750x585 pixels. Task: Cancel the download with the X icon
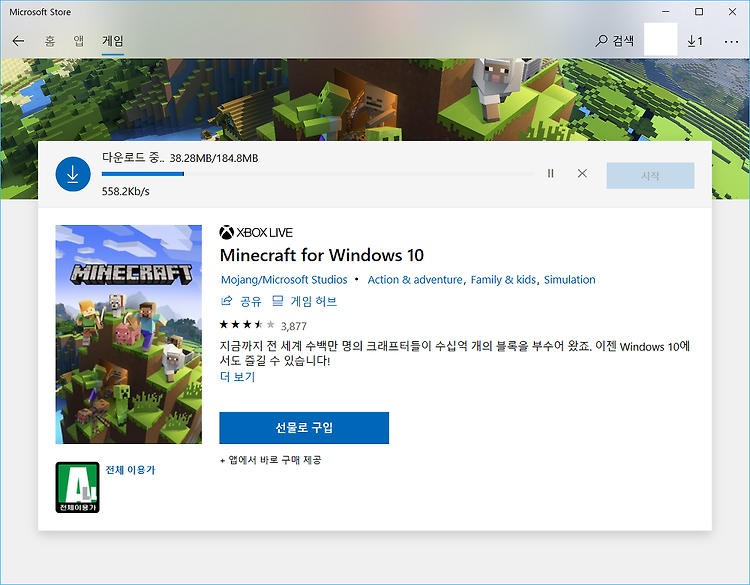coord(582,173)
